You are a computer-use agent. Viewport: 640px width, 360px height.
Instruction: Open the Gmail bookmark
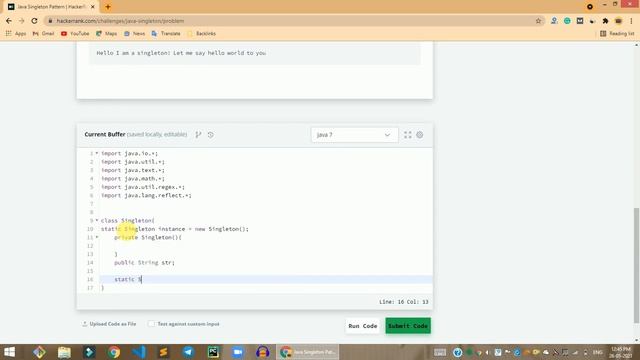[x=43, y=33]
